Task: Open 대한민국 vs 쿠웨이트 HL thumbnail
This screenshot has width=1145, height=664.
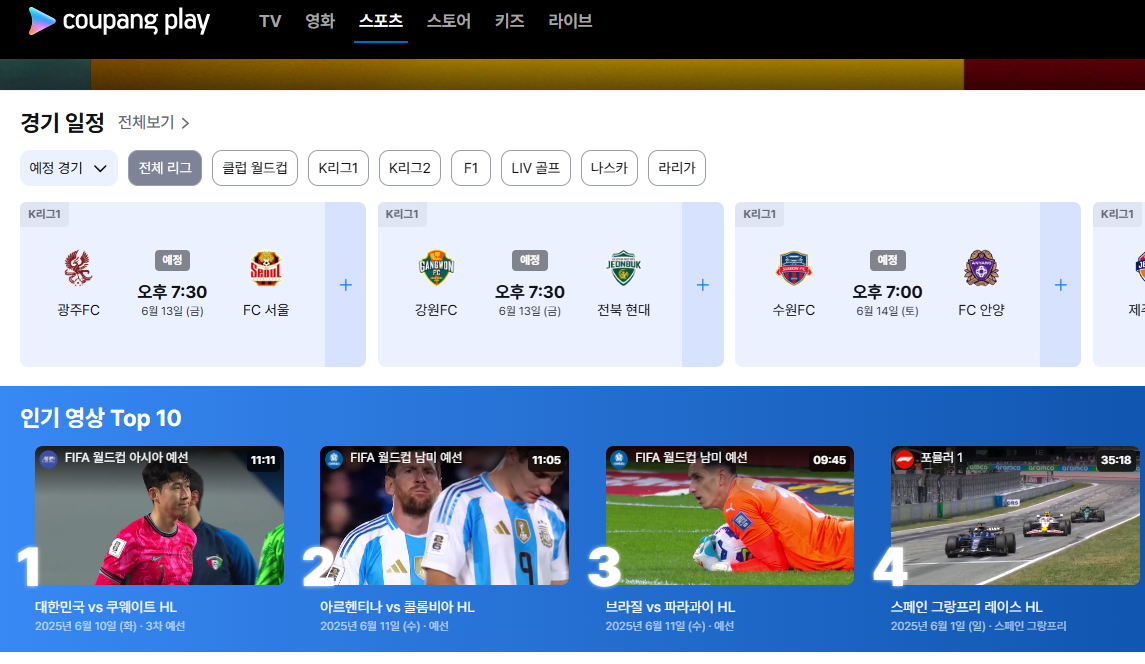Action: 159,516
